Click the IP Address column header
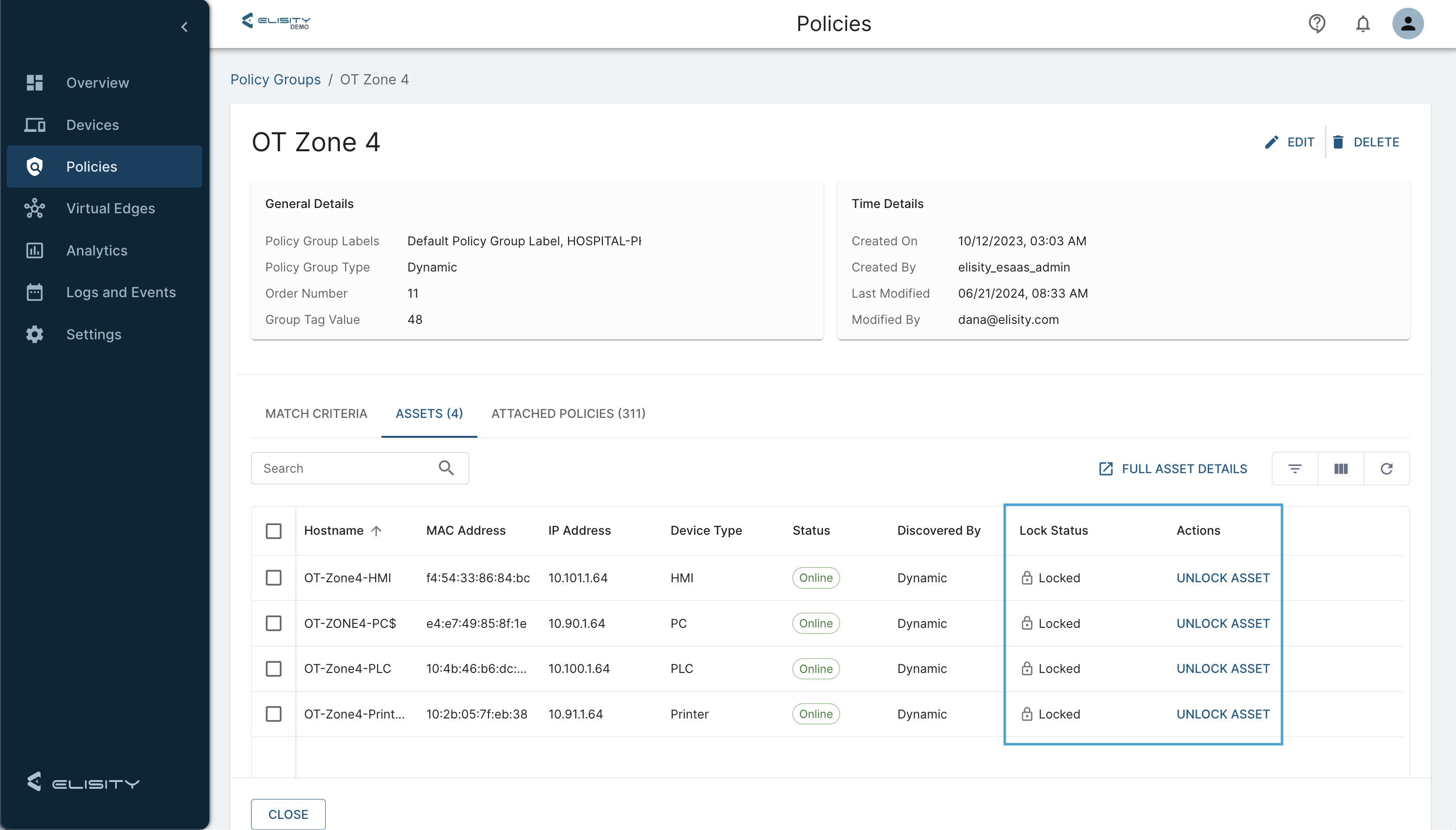The image size is (1456, 830). tap(579, 530)
